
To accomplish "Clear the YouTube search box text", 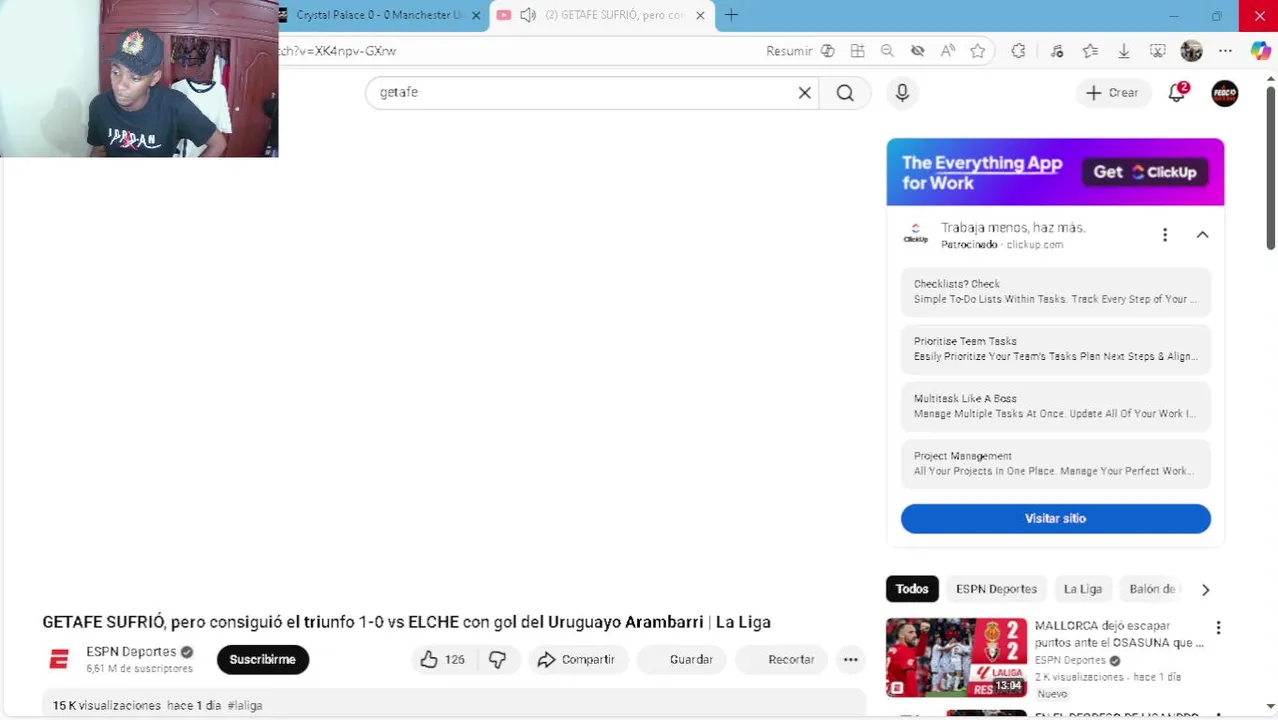I will [x=804, y=93].
